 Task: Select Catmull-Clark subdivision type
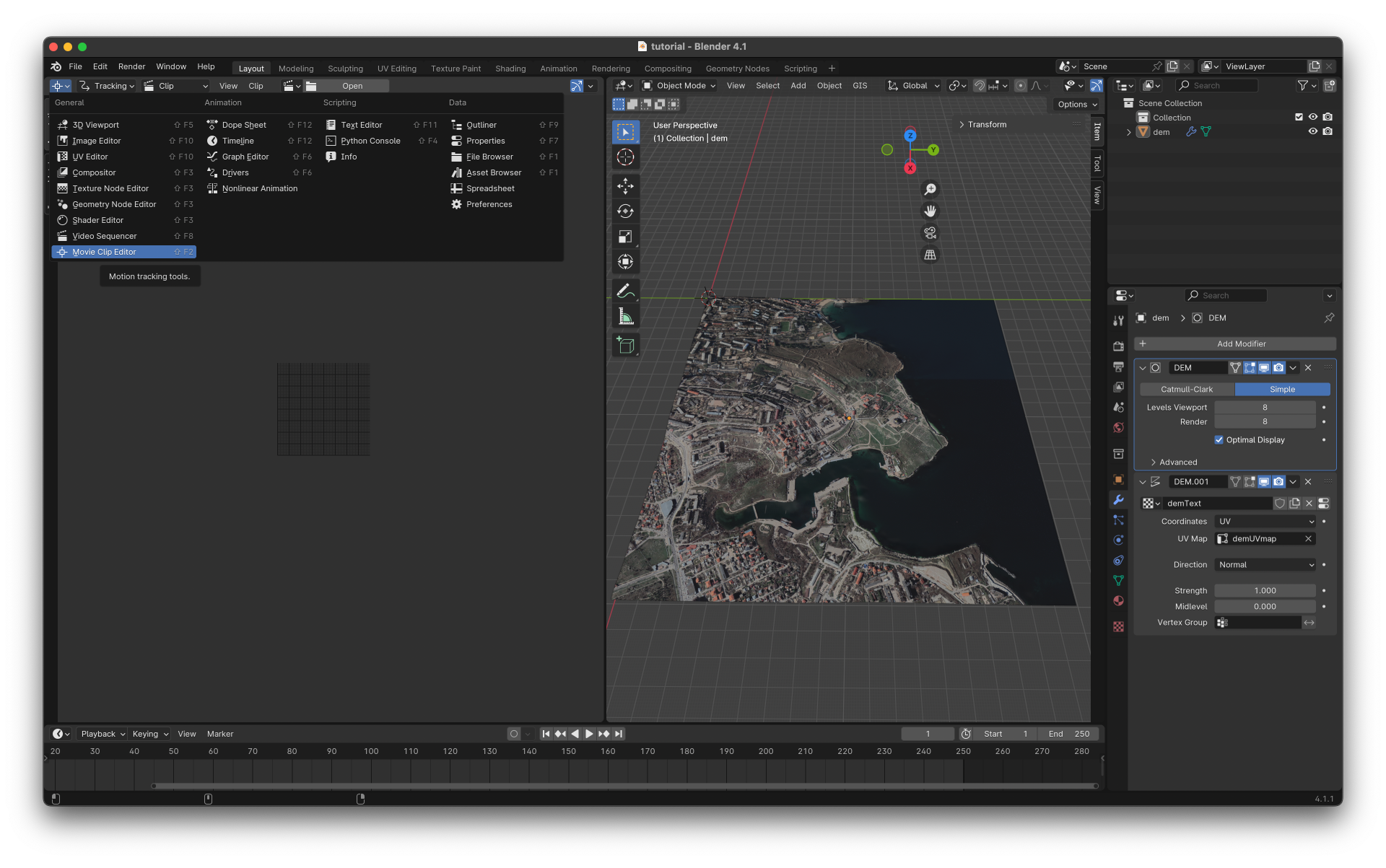(1187, 390)
